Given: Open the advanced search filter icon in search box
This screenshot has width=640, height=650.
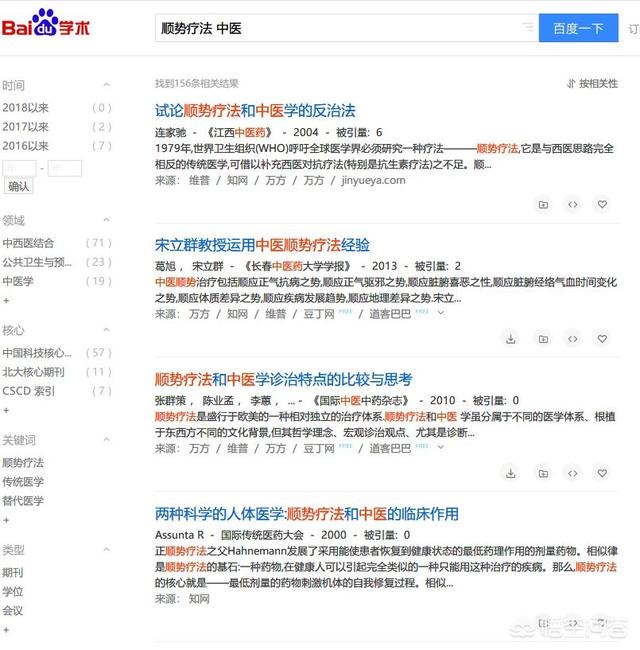Looking at the screenshot, I should [528, 28].
